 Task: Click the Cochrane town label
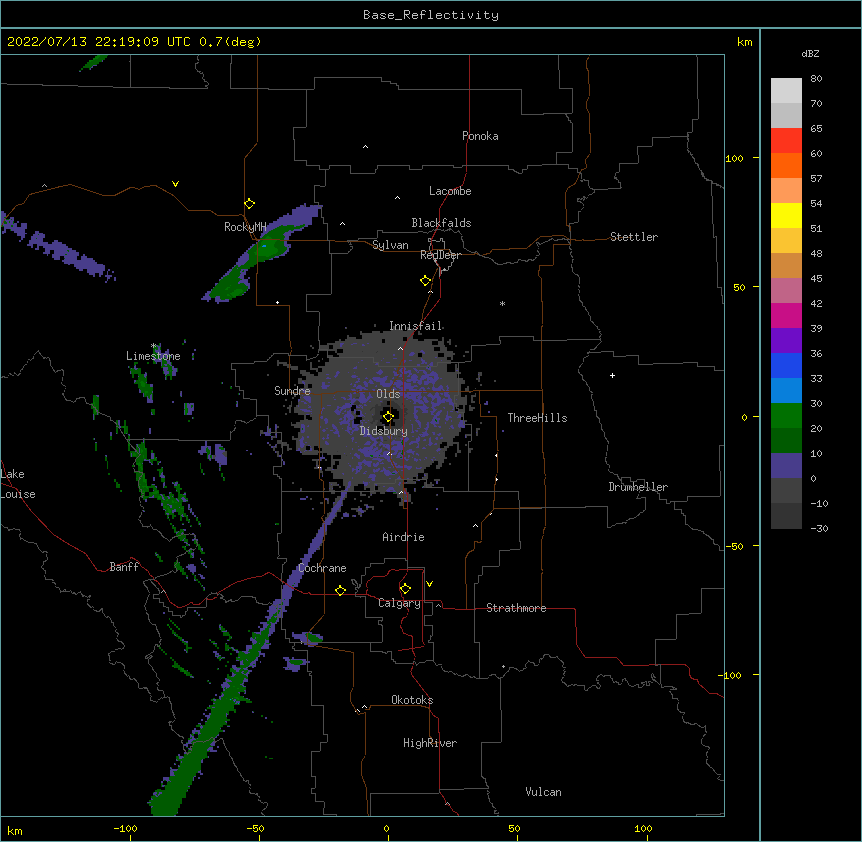point(322,568)
